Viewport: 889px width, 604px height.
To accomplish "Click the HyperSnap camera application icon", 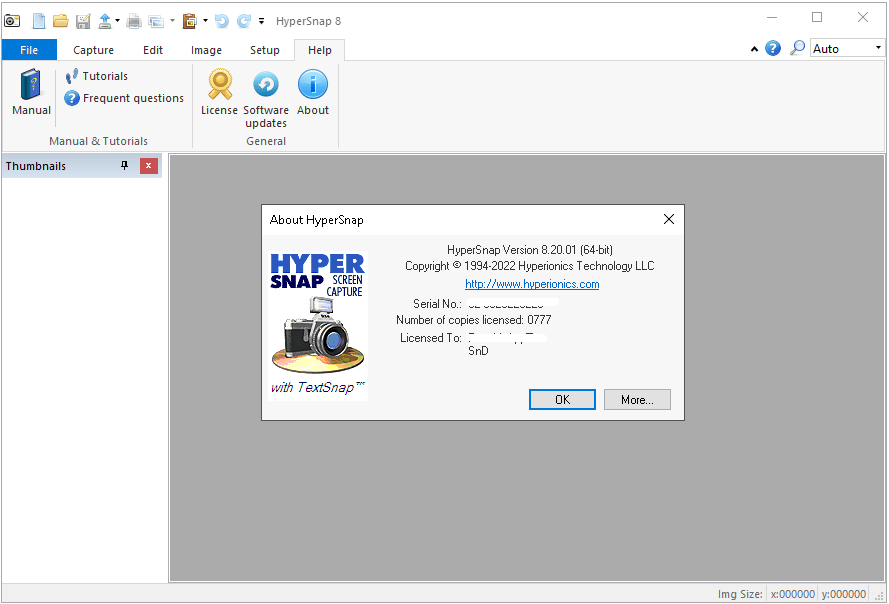I will tap(12, 21).
